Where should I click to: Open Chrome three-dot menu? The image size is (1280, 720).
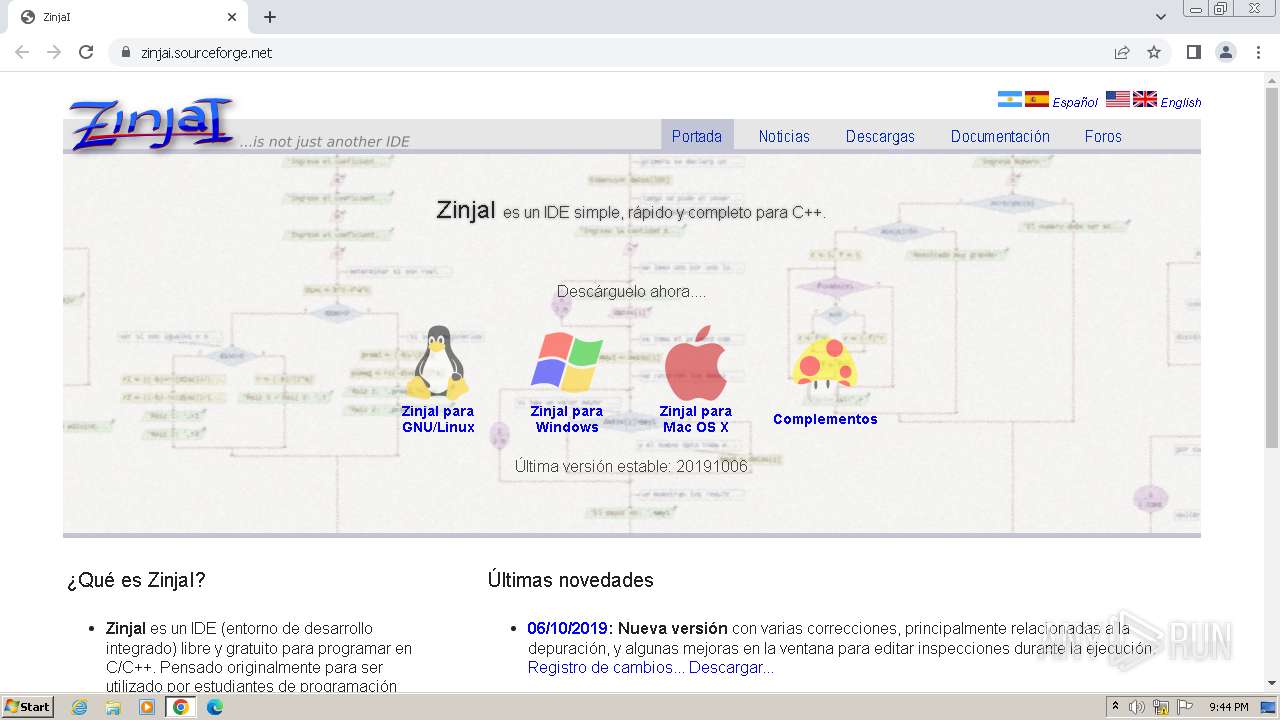(1258, 52)
